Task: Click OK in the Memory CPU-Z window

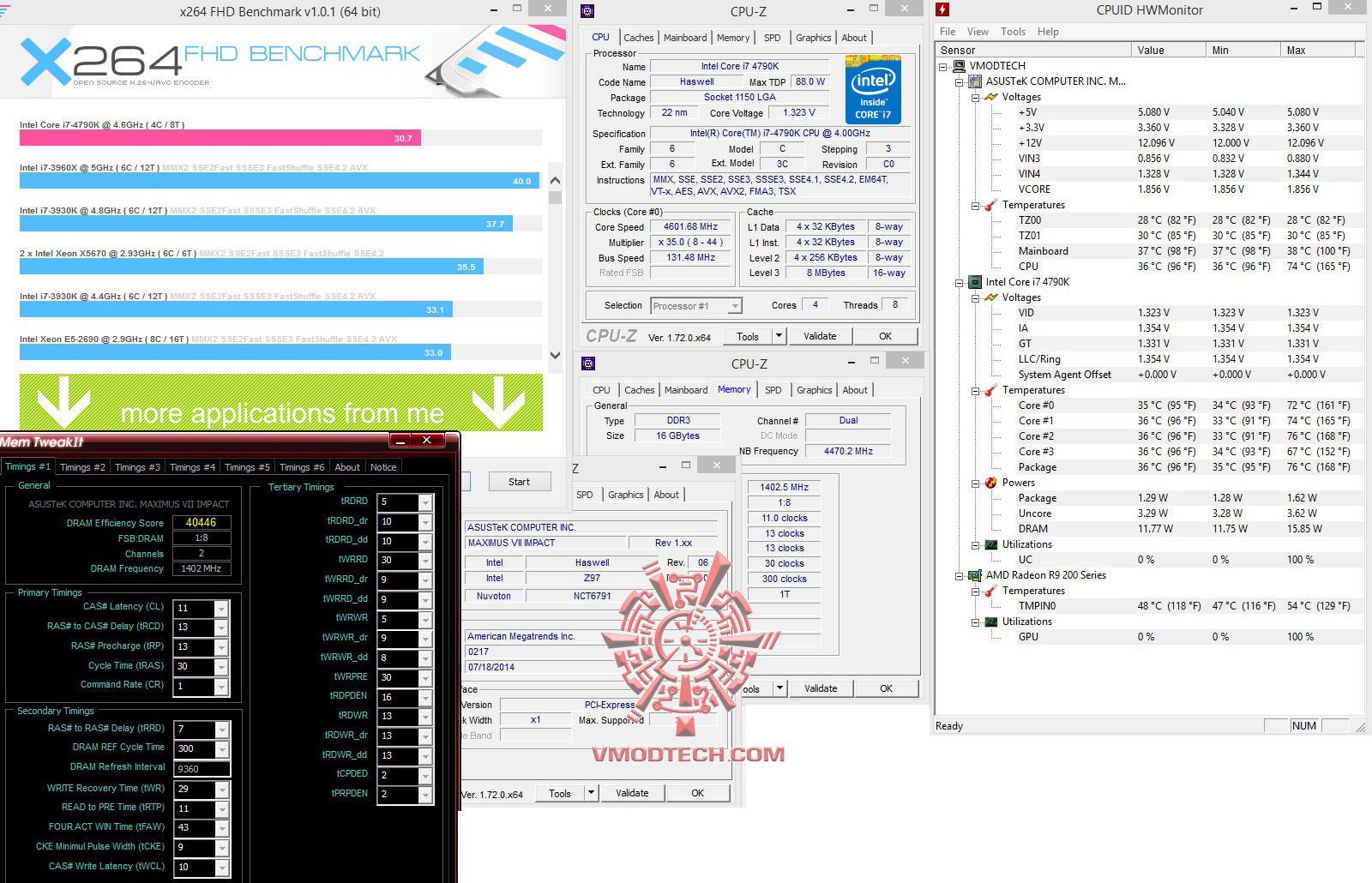Action: pyautogui.click(x=887, y=688)
